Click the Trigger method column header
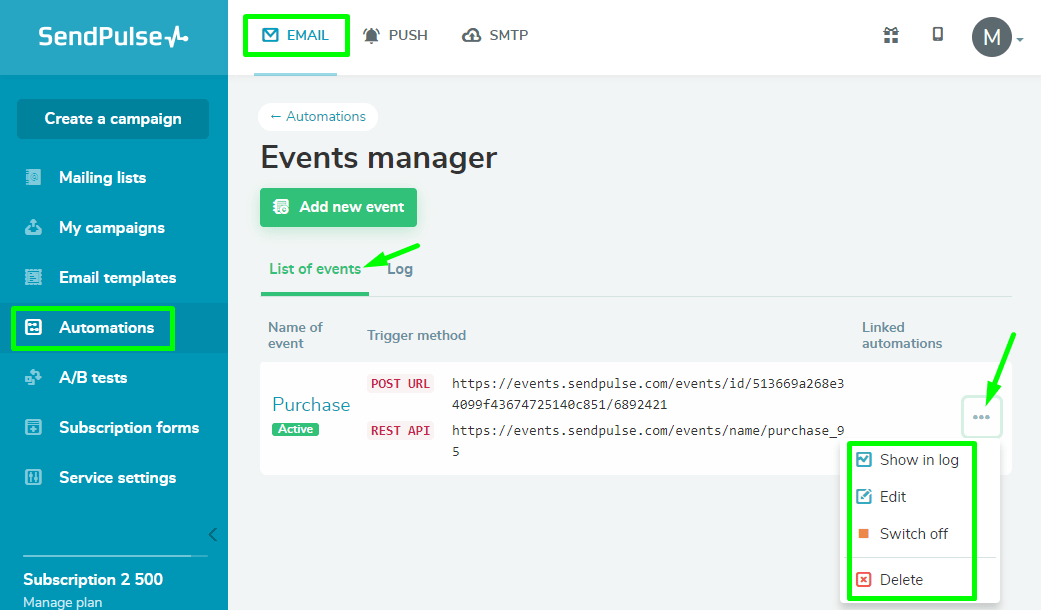 pos(416,335)
